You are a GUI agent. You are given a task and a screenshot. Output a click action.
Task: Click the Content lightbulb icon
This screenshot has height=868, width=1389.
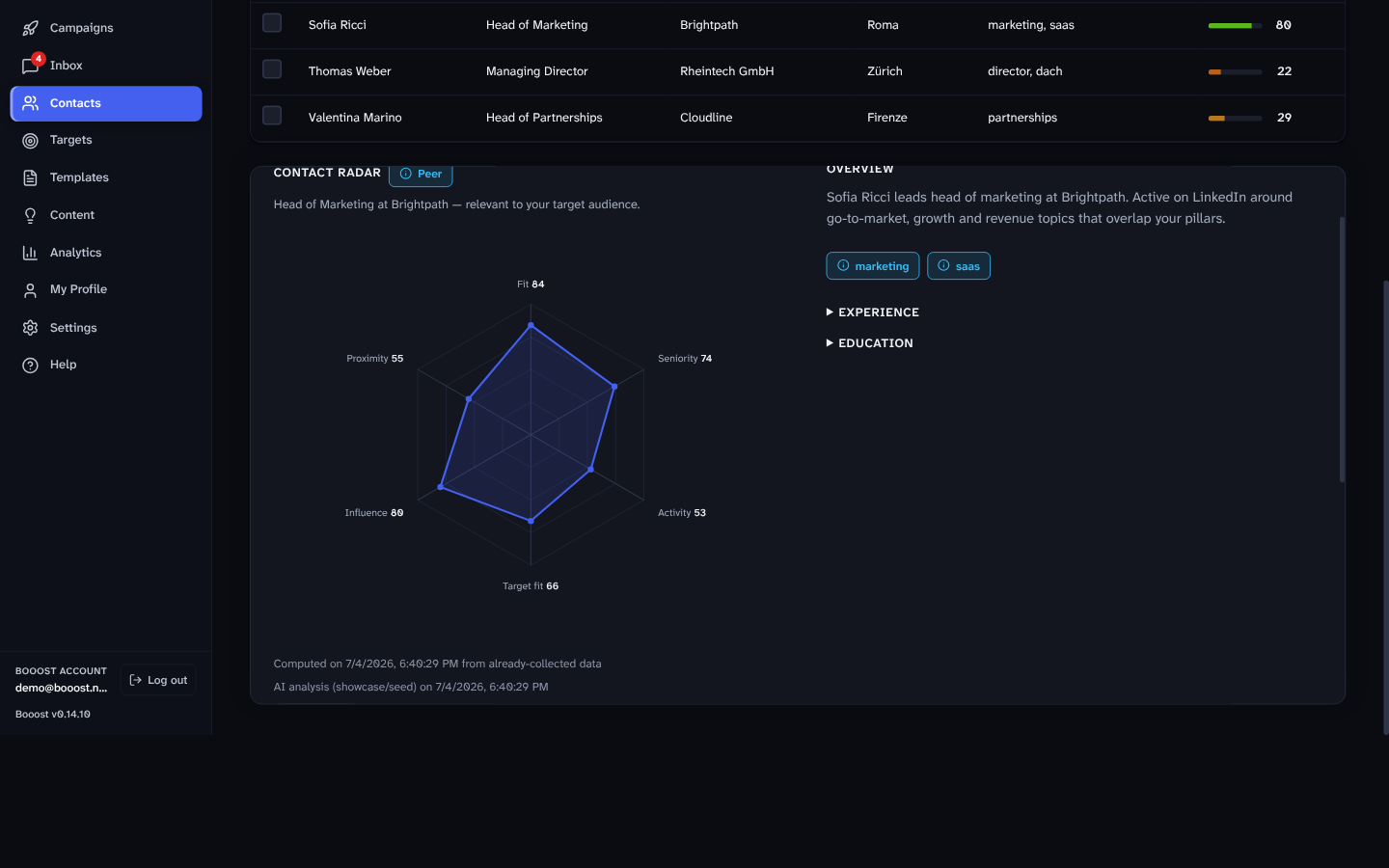(31, 216)
